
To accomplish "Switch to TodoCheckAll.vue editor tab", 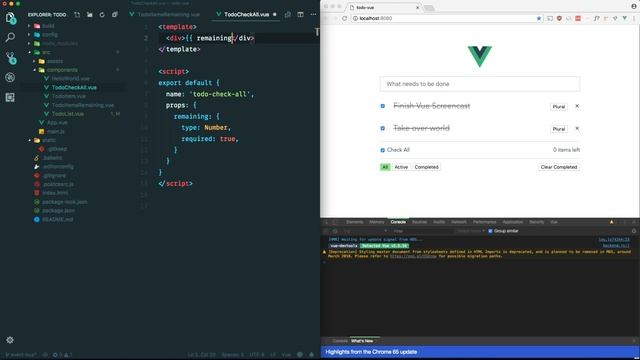I will 247,14.
